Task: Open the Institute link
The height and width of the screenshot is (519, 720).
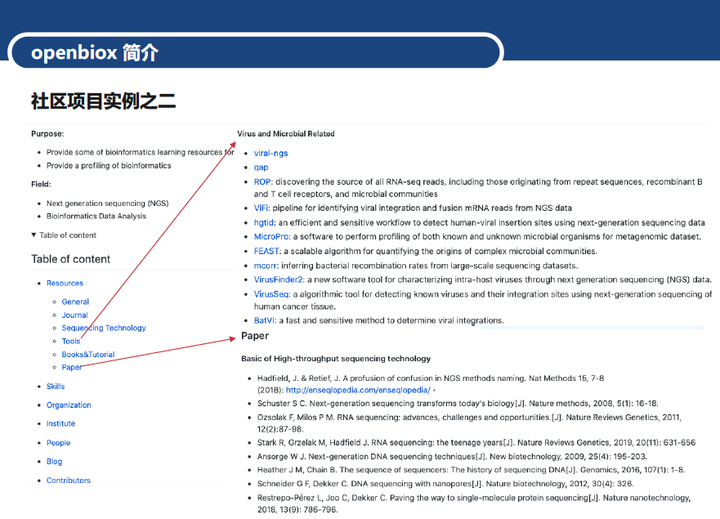Action: (61, 423)
